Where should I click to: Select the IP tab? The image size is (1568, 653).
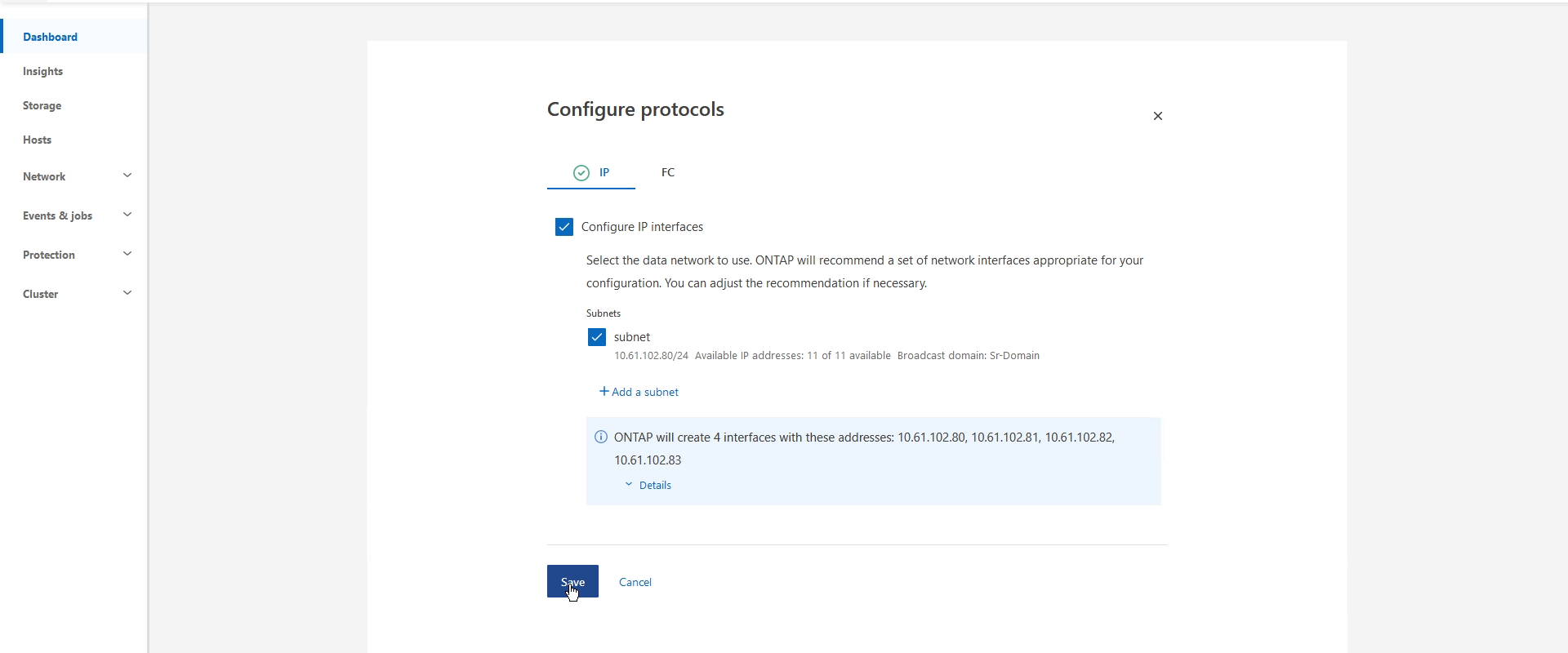pos(591,172)
